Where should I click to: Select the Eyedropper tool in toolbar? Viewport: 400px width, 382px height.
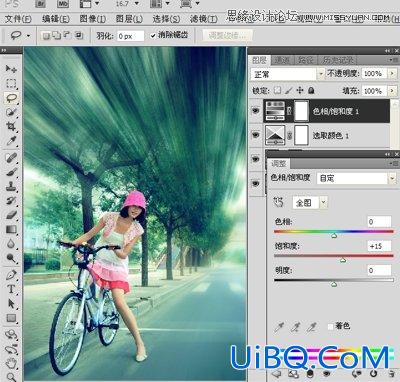point(11,141)
